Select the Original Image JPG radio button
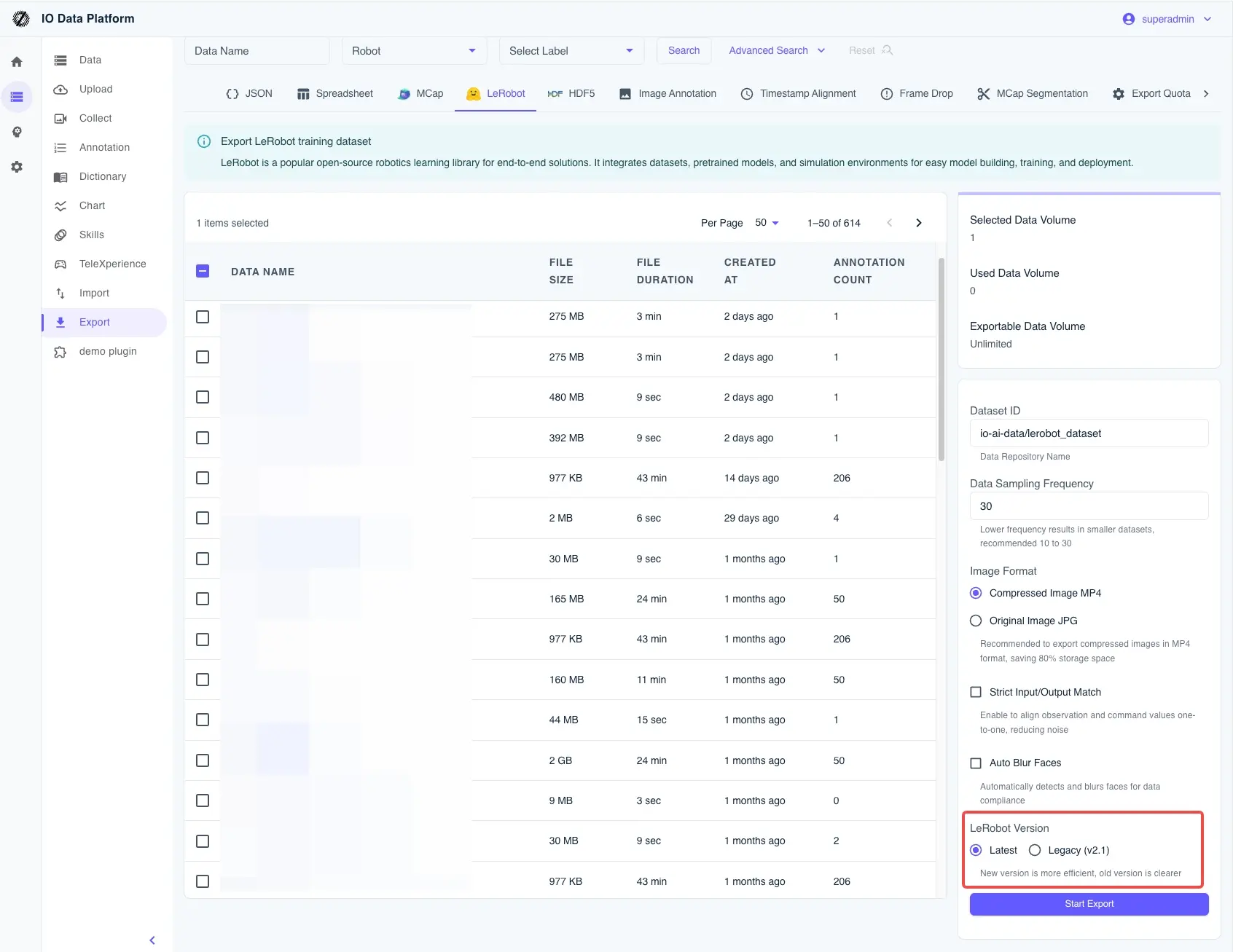The height and width of the screenshot is (952, 1233). (x=976, y=621)
